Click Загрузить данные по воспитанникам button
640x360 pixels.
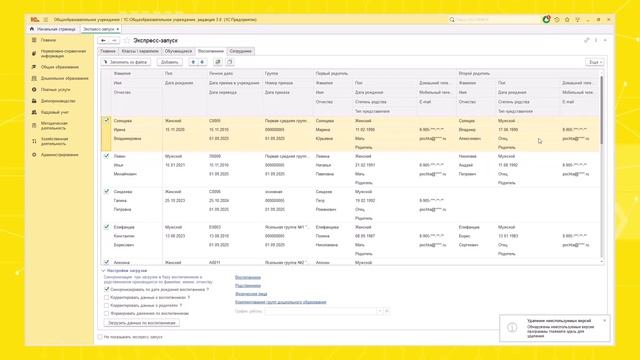pos(142,323)
